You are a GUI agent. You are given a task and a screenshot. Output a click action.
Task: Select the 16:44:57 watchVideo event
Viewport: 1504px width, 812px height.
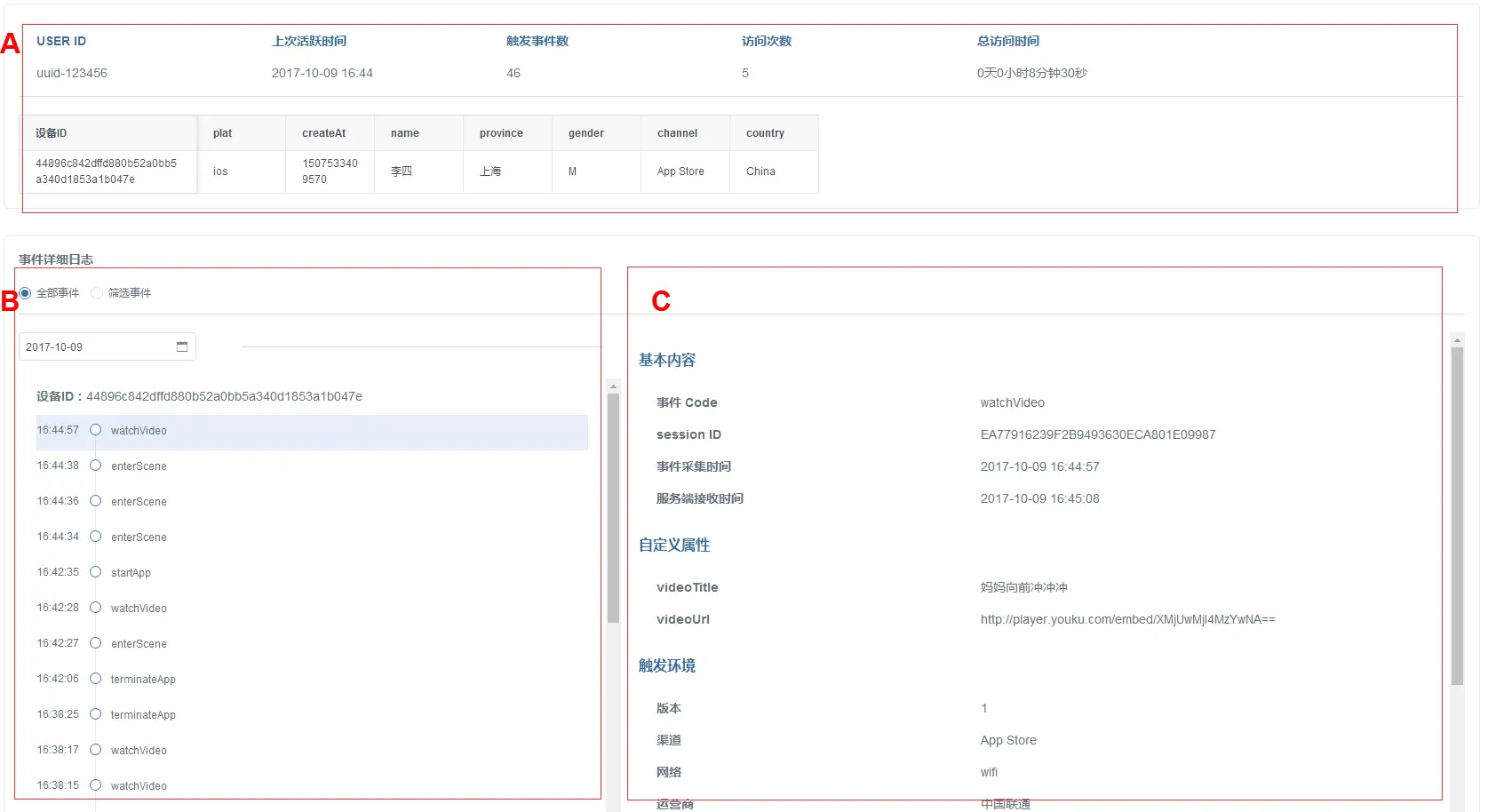(x=312, y=431)
